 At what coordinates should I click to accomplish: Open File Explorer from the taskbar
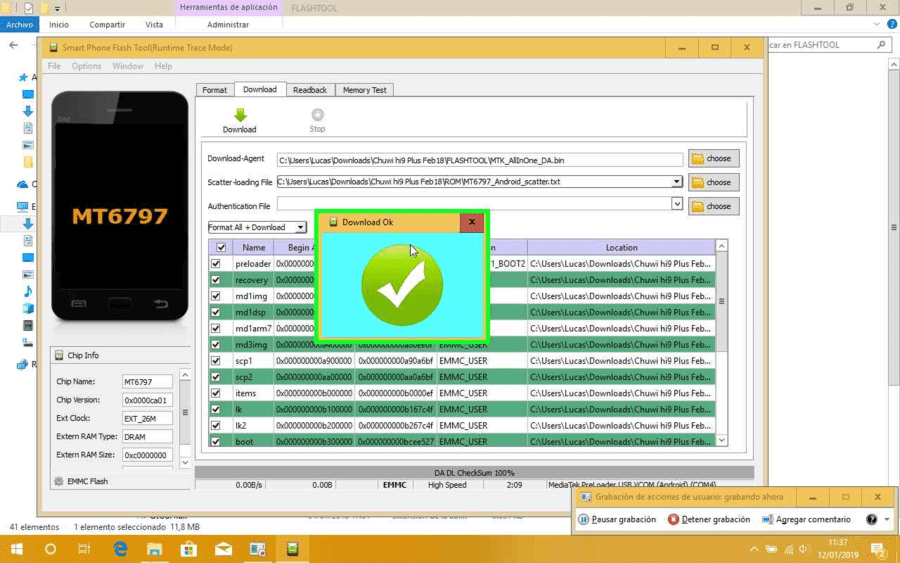pos(154,549)
